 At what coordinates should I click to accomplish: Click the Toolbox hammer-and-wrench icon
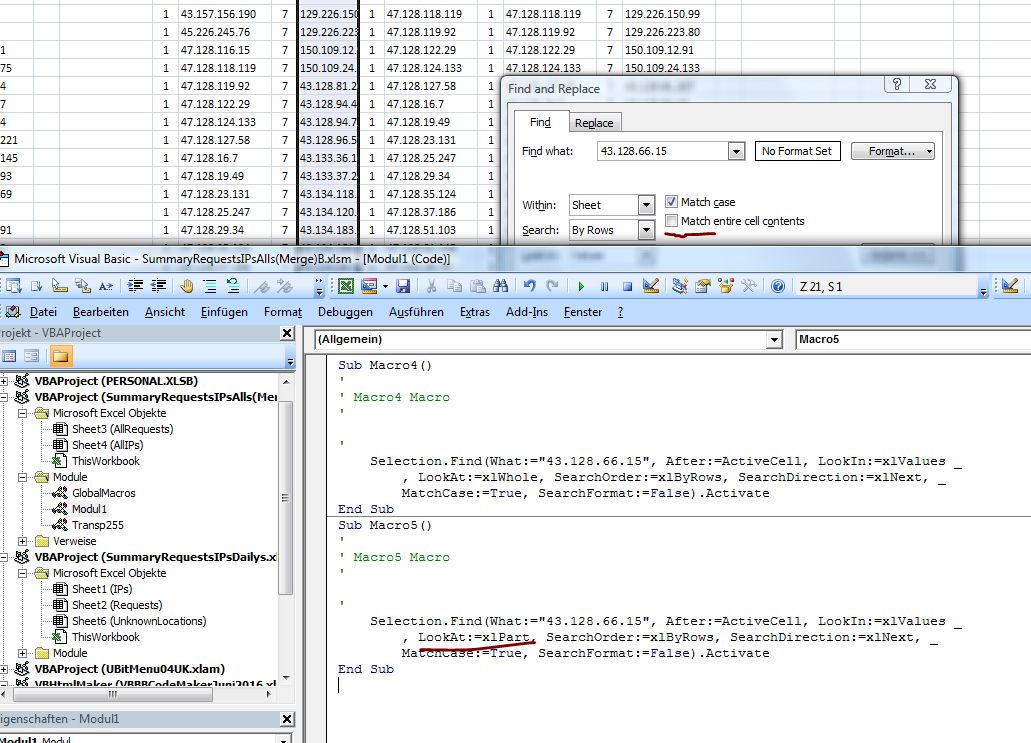[x=749, y=286]
